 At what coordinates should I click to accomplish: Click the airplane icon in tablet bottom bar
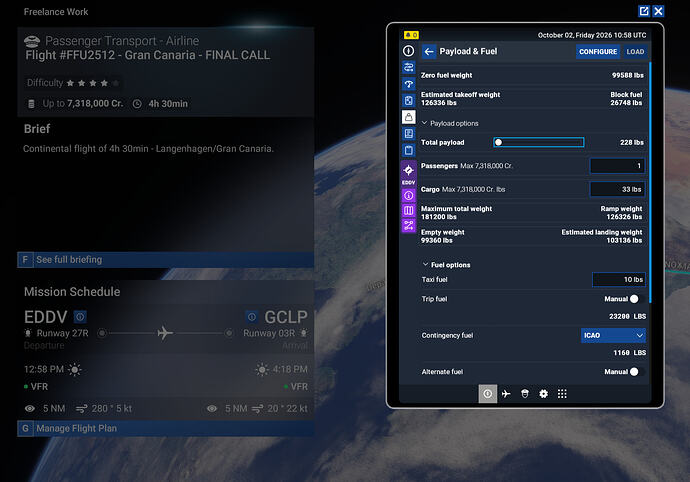click(x=506, y=394)
